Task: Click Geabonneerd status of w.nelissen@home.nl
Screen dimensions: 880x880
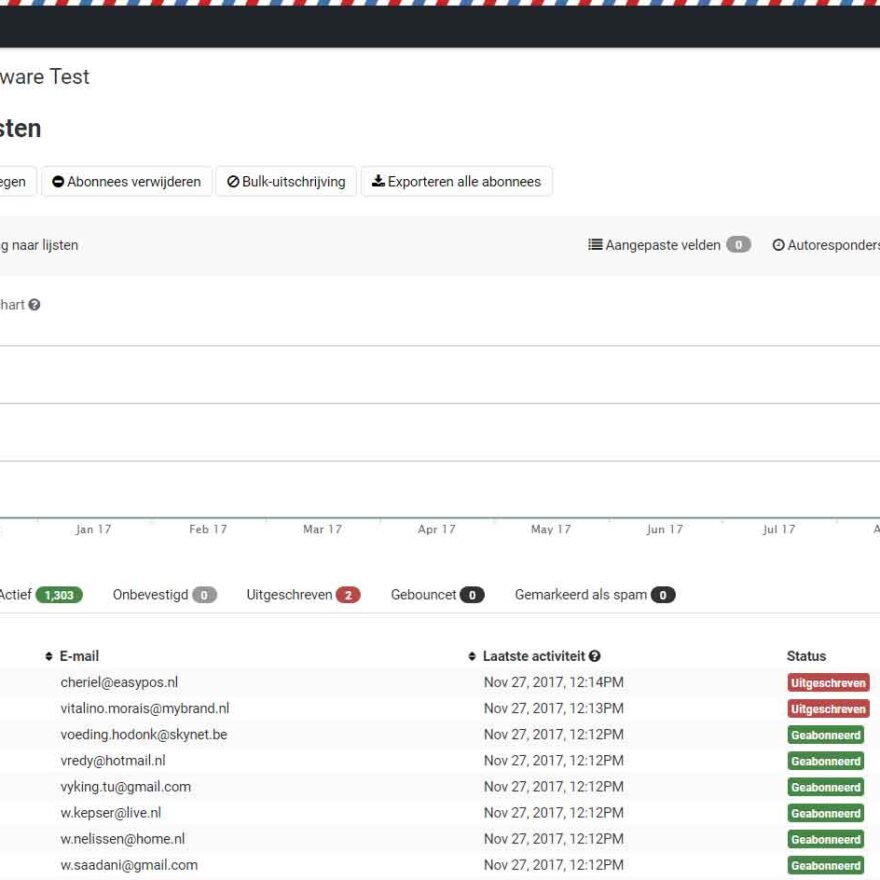Action: [x=826, y=840]
